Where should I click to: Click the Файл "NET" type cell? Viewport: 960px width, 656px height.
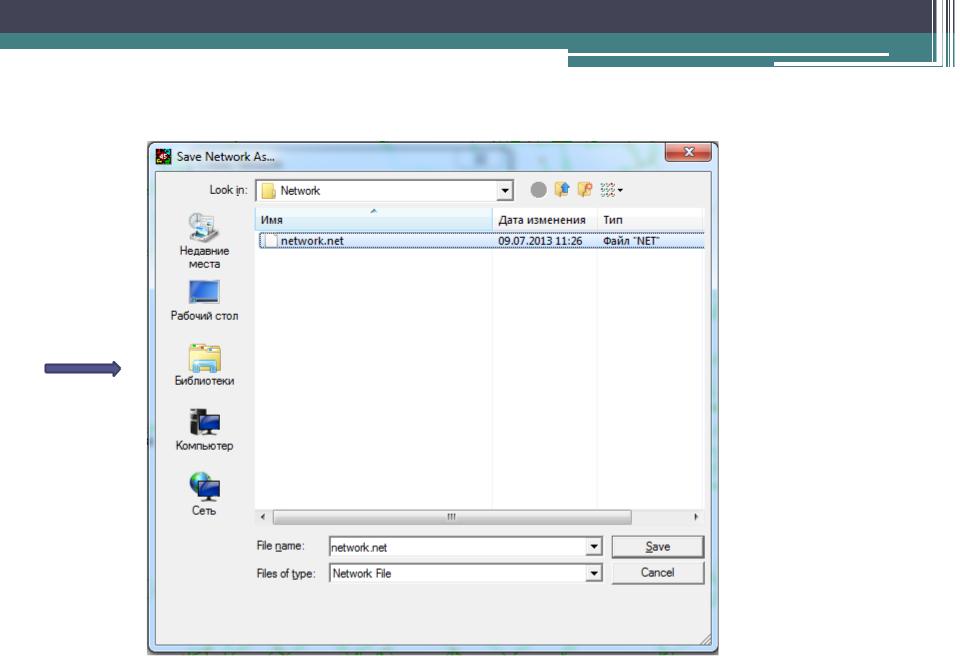coord(631,241)
